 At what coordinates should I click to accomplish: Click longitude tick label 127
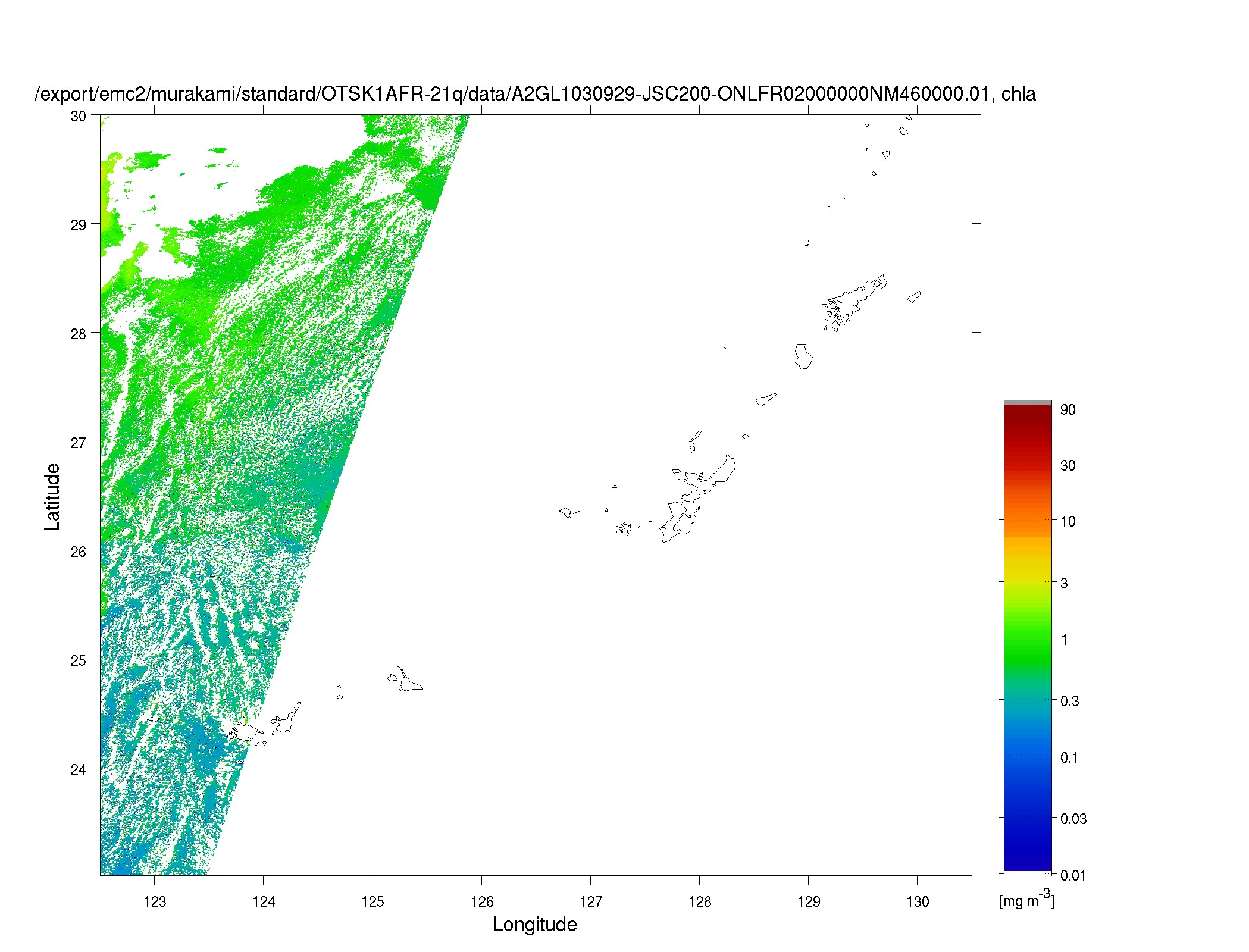coord(591,901)
